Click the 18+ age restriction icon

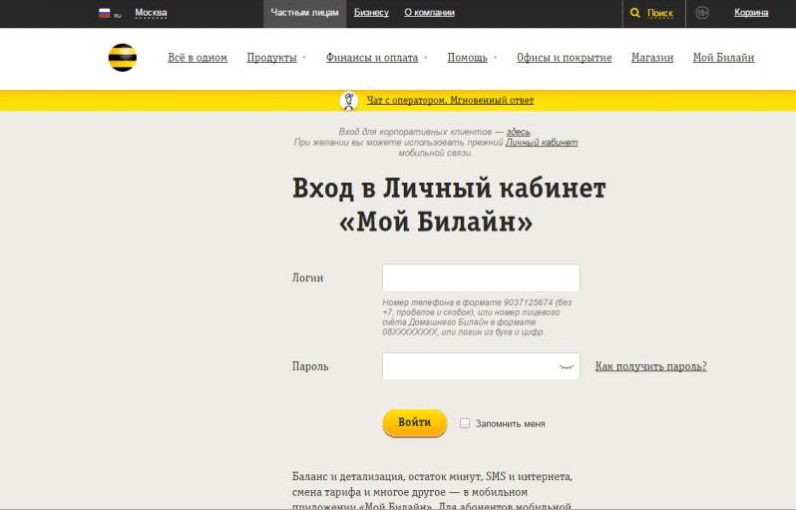tap(702, 13)
